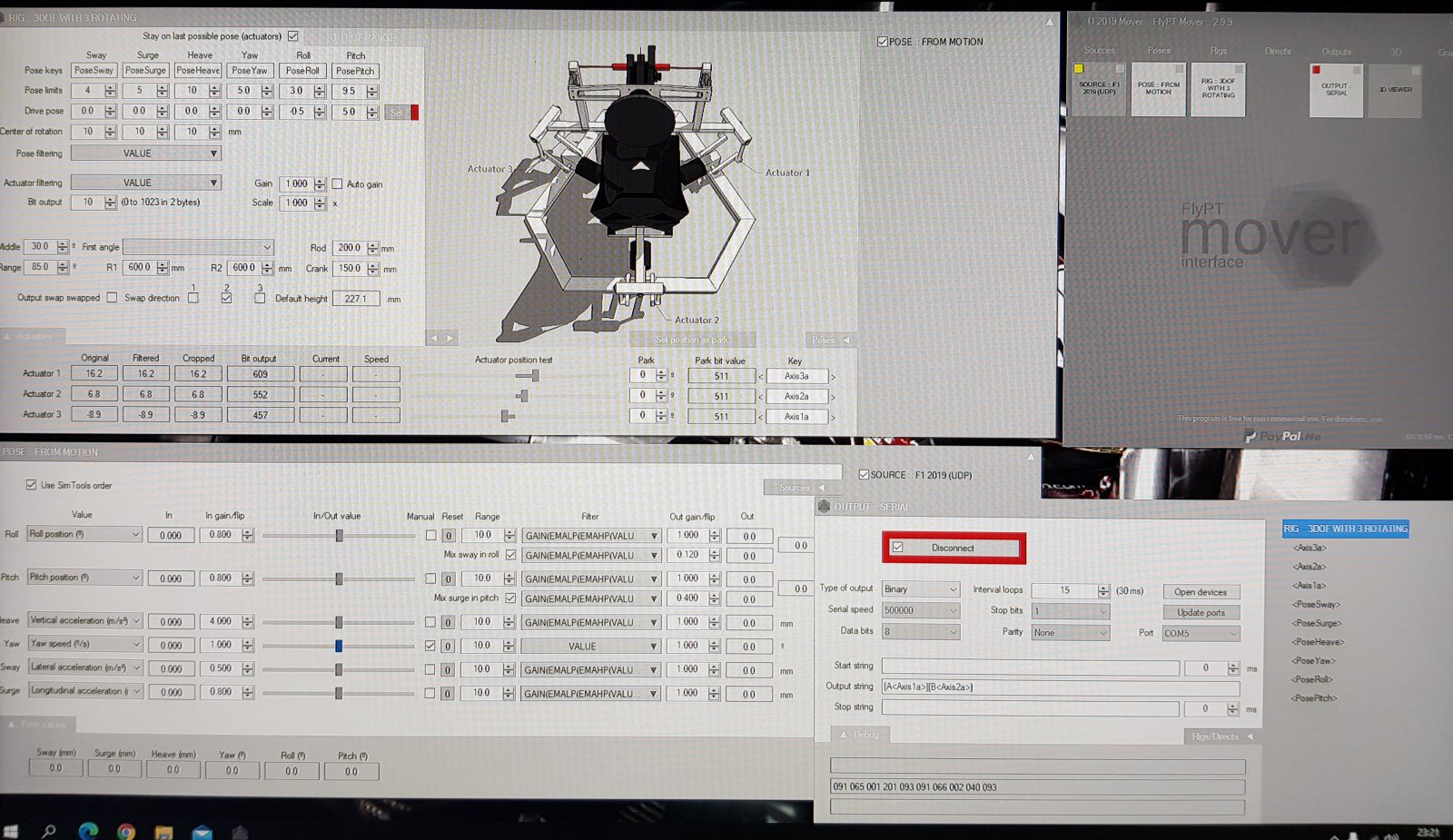The height and width of the screenshot is (840, 1453).
Task: Uncheck Use SimTools order
Action: (32, 485)
